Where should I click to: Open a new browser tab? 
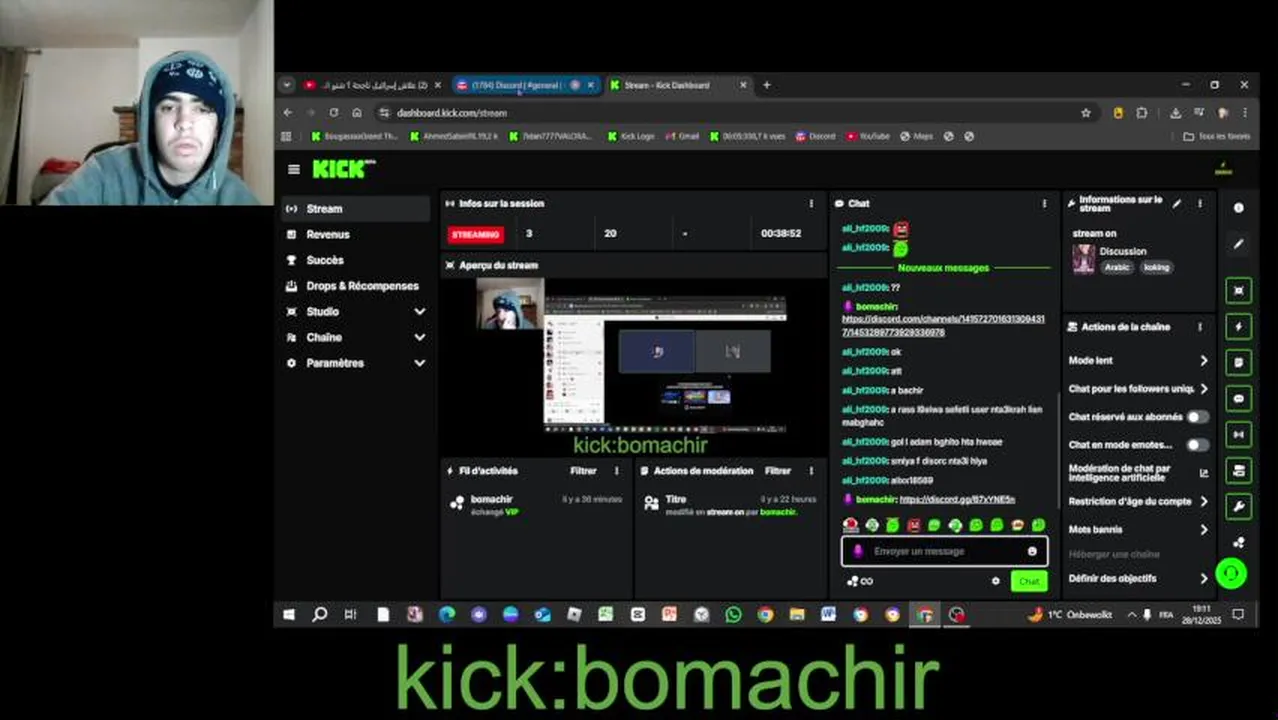coord(767,85)
